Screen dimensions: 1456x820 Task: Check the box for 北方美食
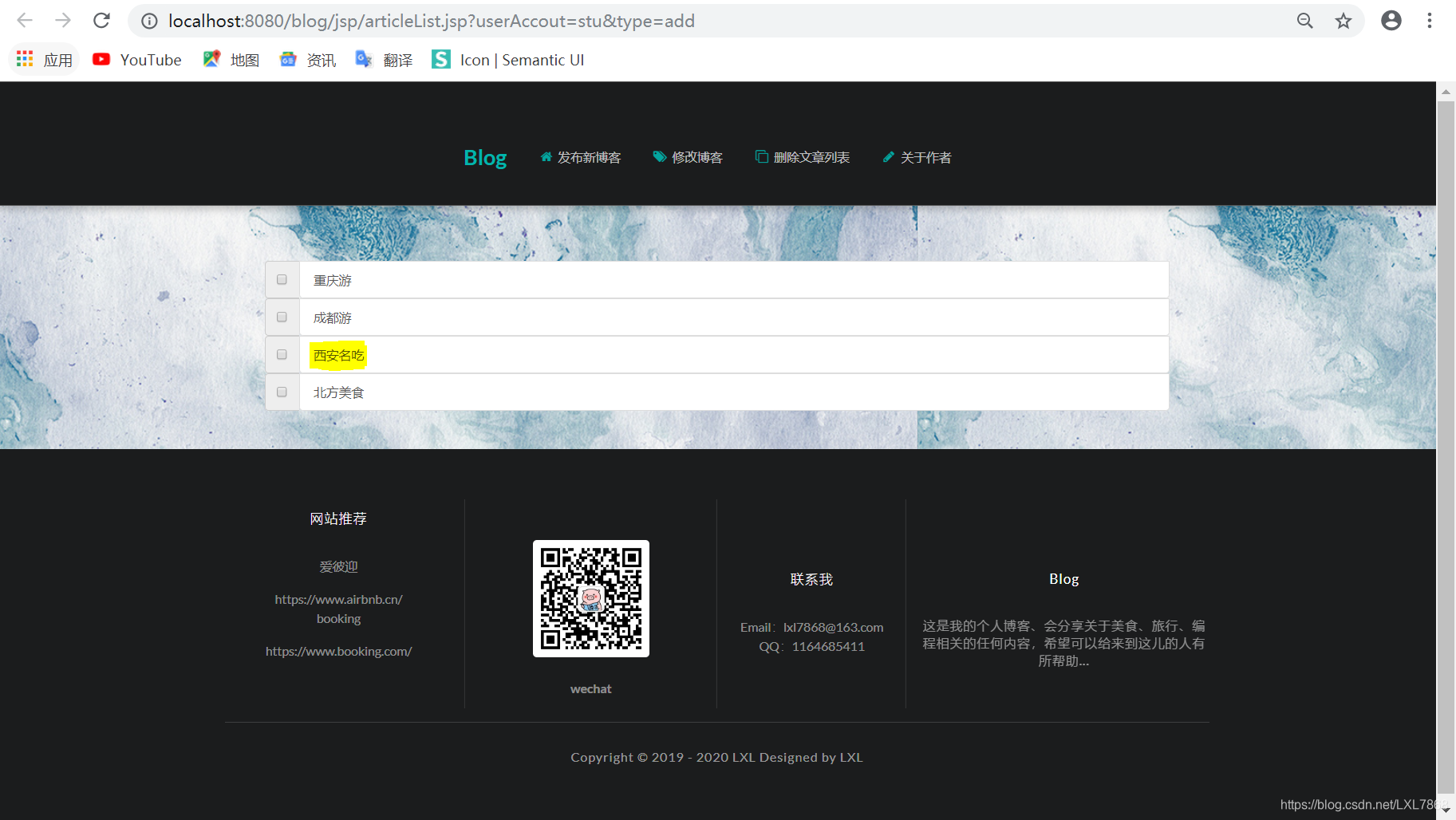click(282, 392)
